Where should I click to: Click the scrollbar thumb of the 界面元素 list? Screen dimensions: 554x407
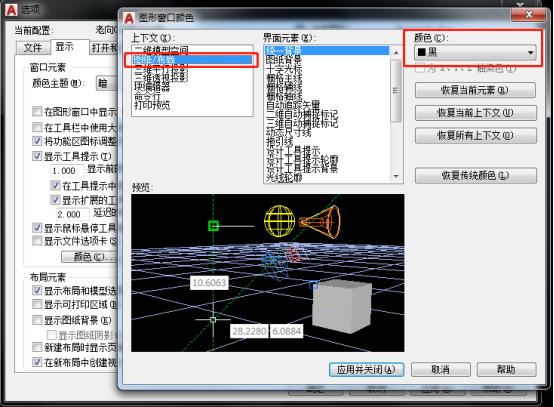tap(396, 90)
